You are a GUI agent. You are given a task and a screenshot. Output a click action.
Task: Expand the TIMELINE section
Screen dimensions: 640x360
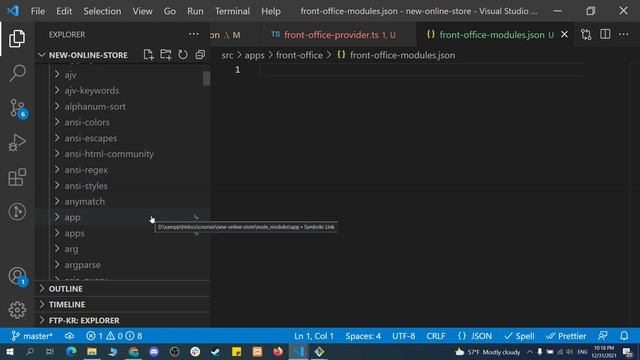122,304
